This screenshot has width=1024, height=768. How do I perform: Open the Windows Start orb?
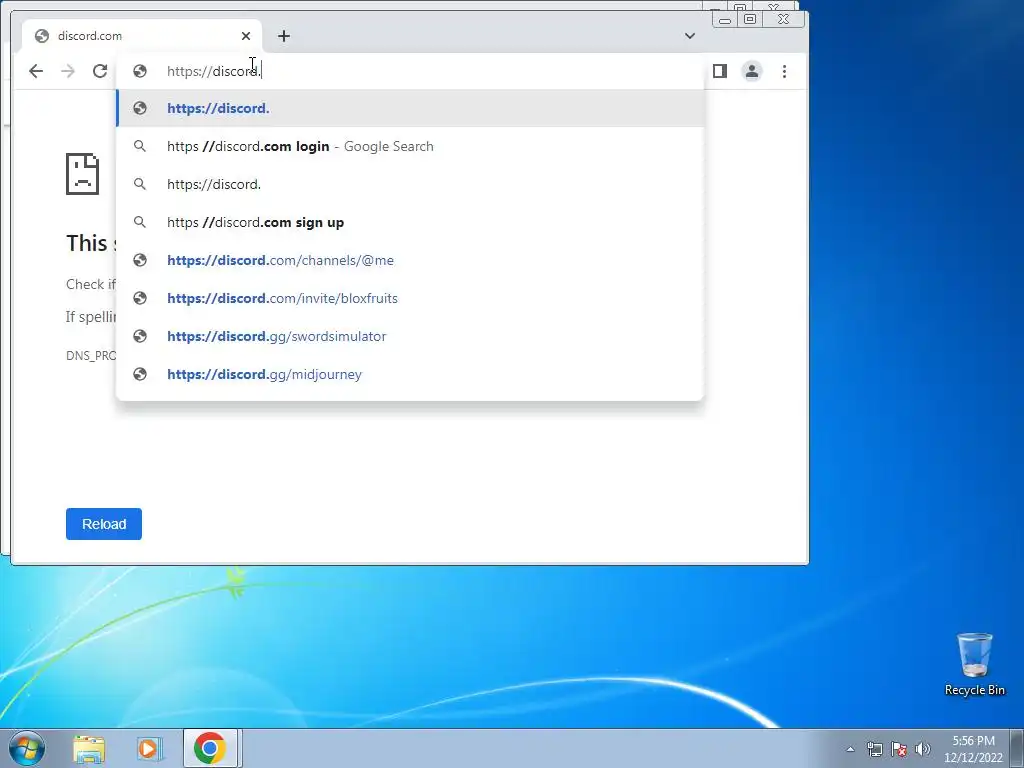27,748
